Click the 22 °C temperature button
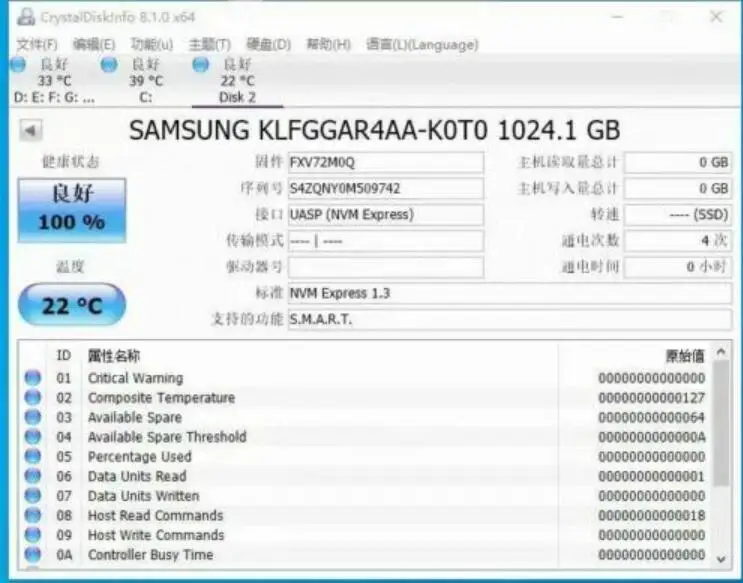The width and height of the screenshot is (743, 583). coord(72,305)
